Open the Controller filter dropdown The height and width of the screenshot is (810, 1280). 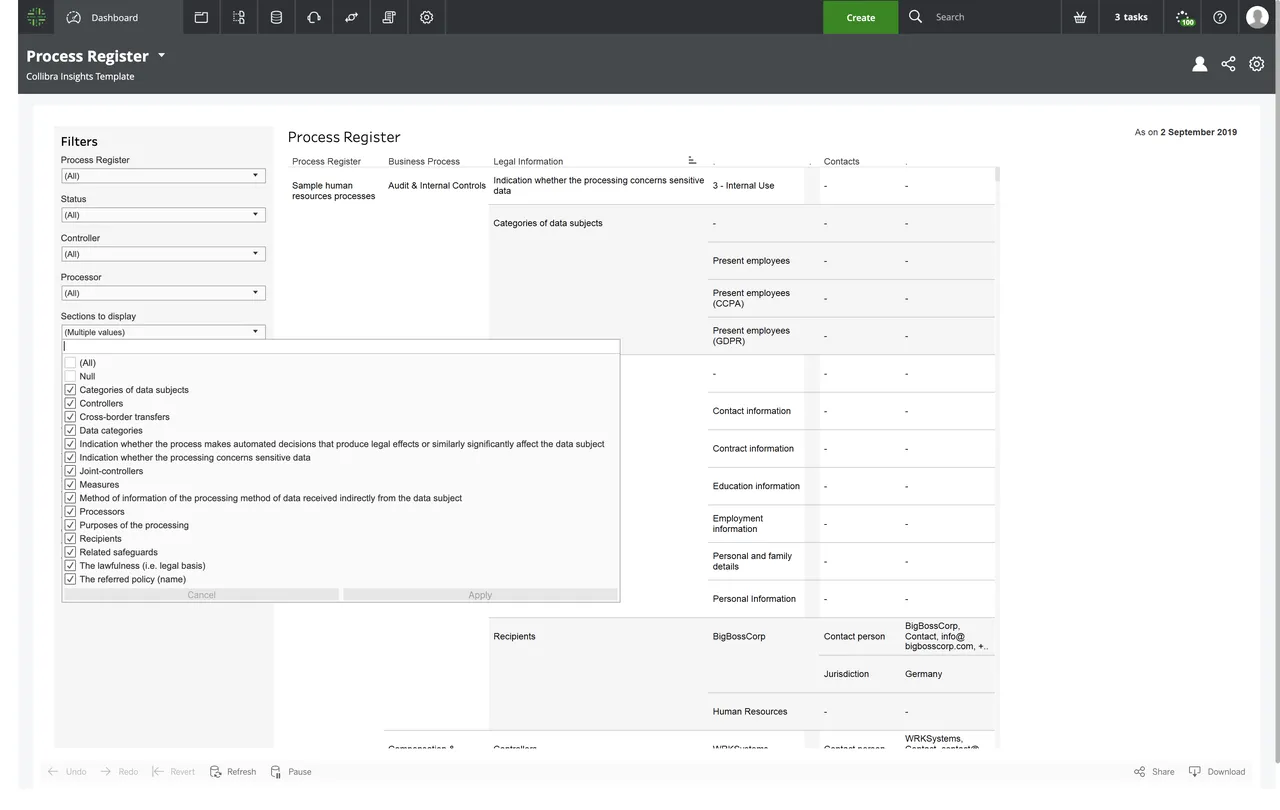163,254
